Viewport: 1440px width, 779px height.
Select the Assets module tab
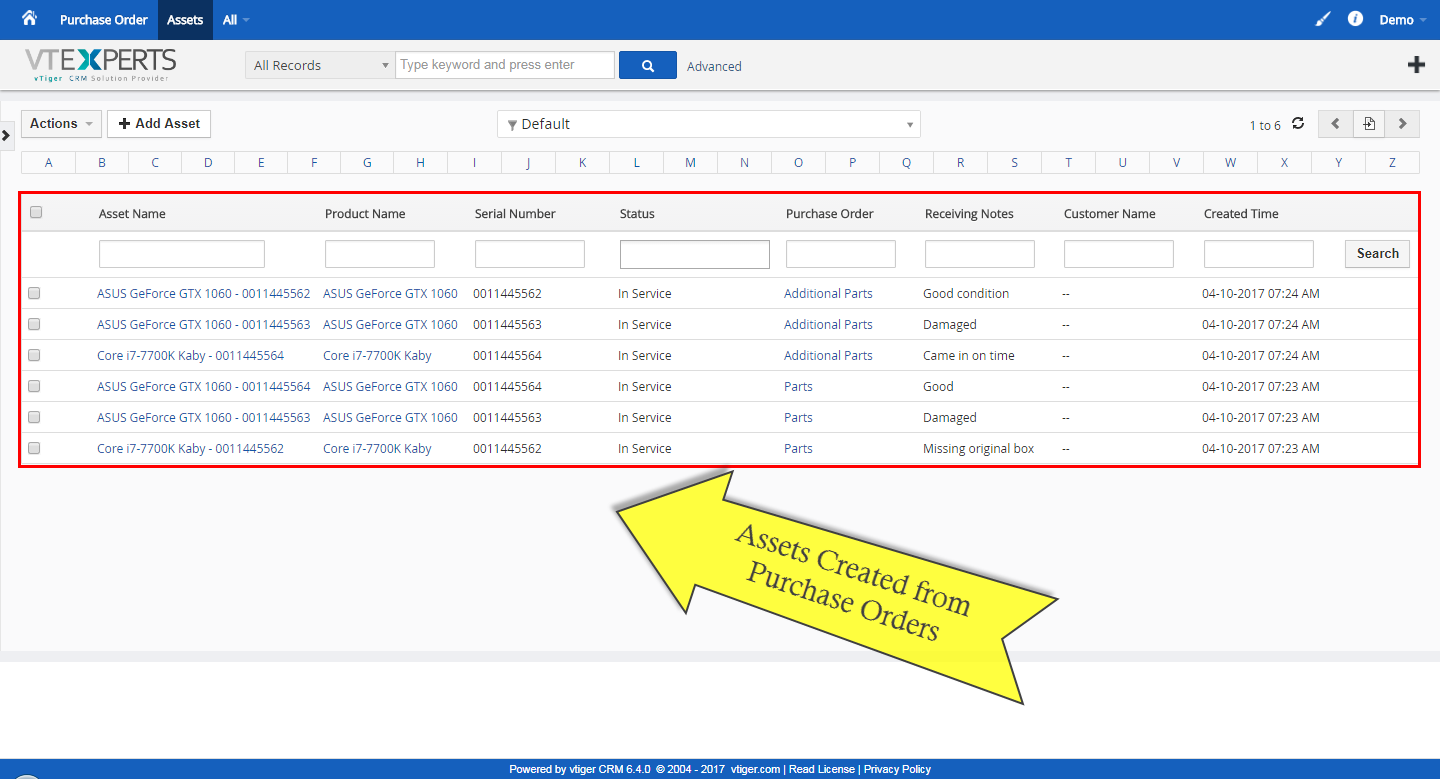coord(185,20)
